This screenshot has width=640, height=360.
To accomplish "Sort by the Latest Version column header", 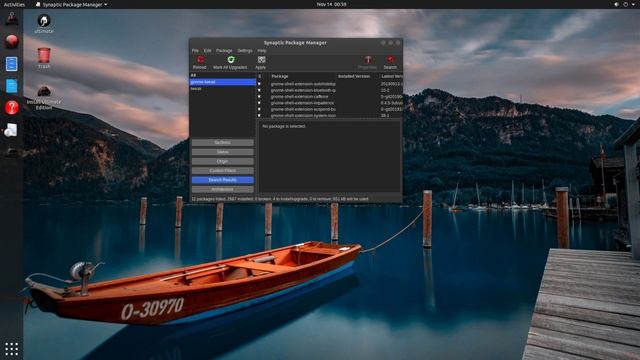I will click(391, 76).
